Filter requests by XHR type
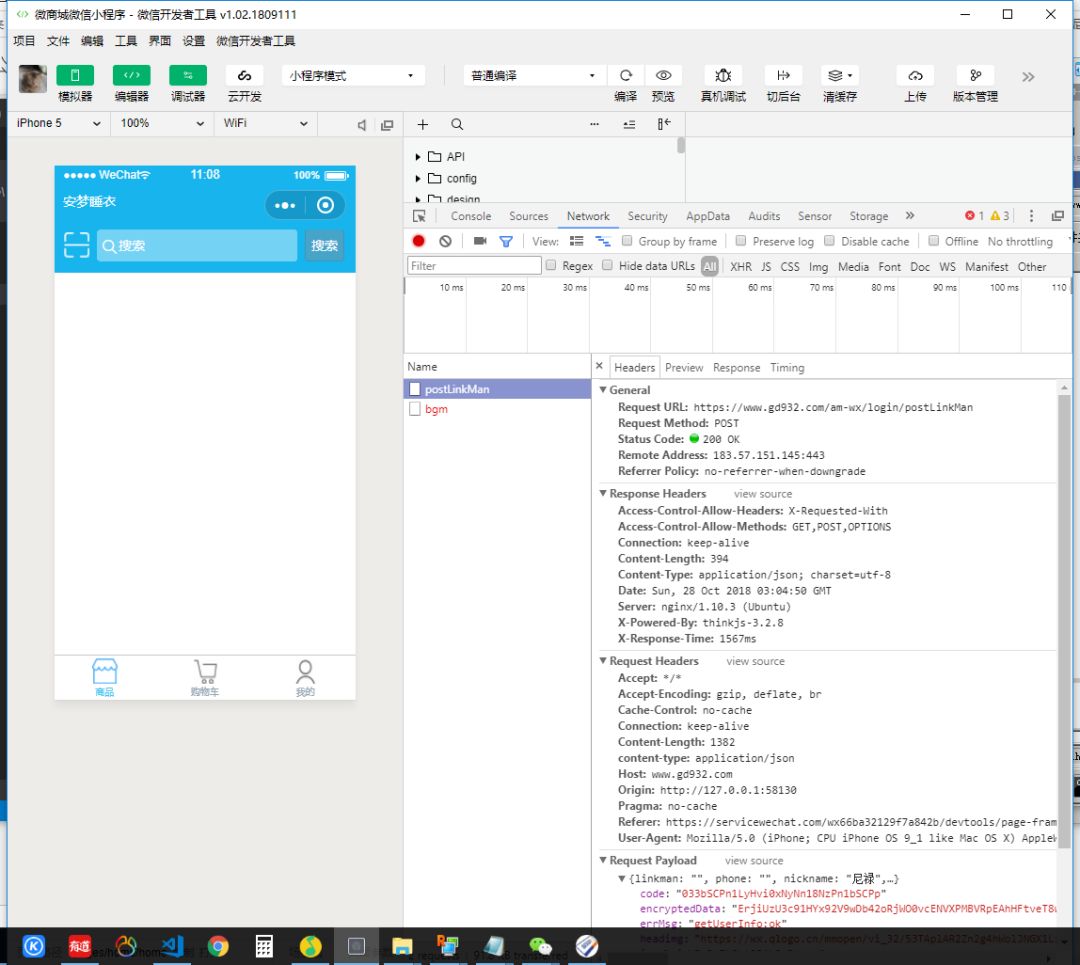The width and height of the screenshot is (1080, 965). point(741,266)
